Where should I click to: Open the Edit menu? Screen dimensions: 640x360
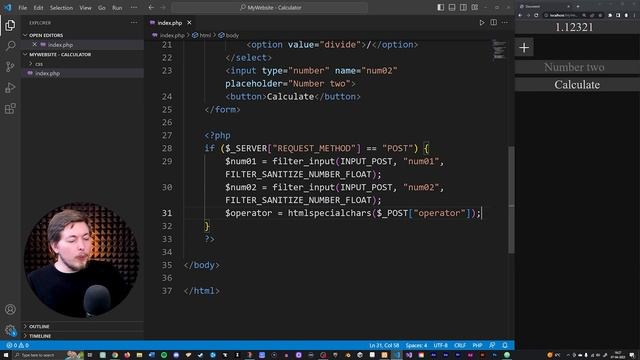[x=38, y=8]
